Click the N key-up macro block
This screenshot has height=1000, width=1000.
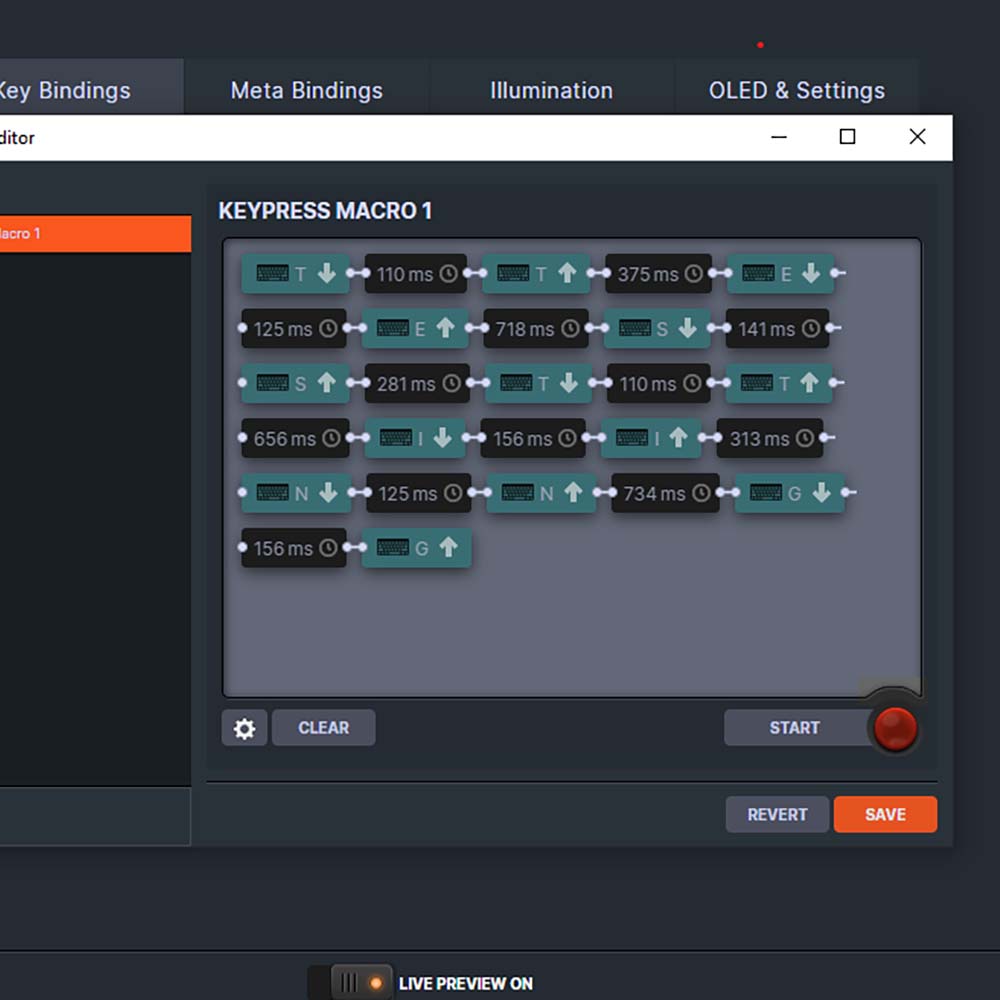(541, 493)
